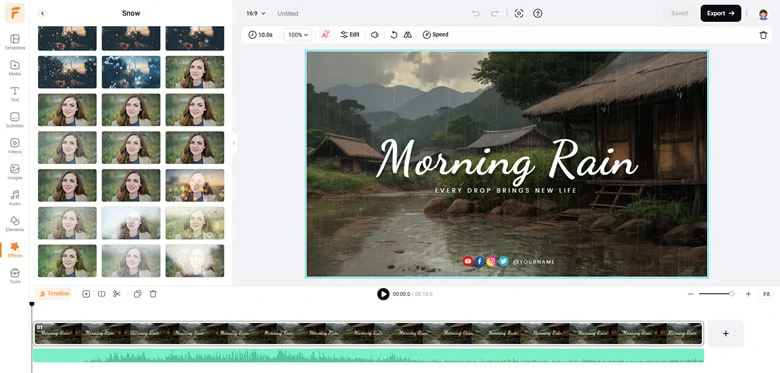Click the timeline trash delete icon
Image resolution: width=780 pixels, height=373 pixels.
pyautogui.click(x=153, y=294)
